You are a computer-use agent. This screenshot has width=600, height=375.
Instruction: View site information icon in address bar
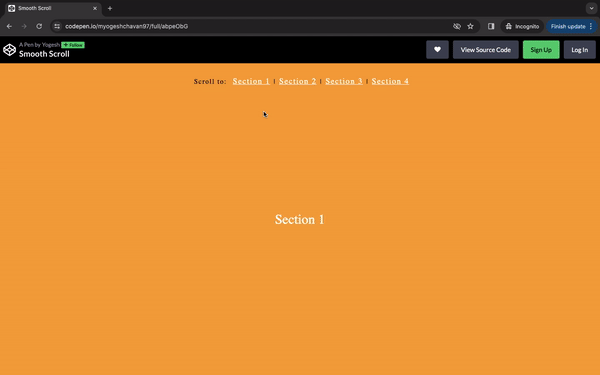pyautogui.click(x=57, y=26)
